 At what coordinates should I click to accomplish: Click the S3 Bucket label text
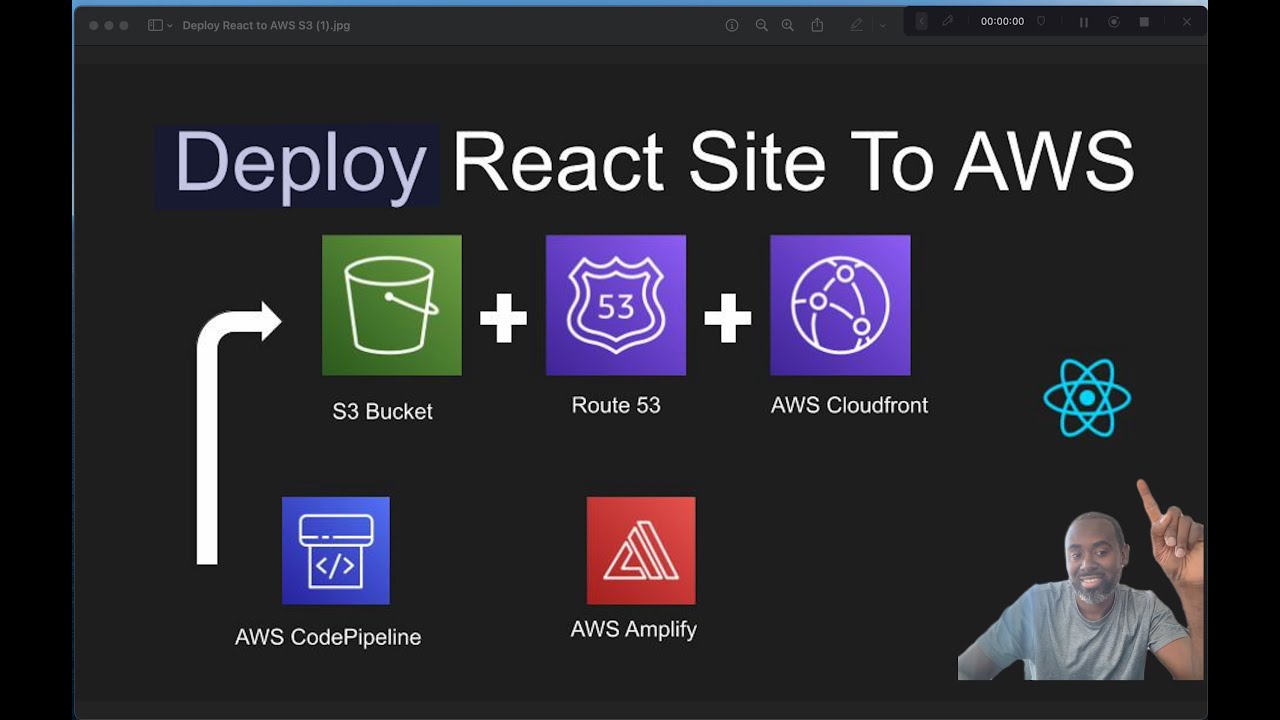(x=383, y=411)
